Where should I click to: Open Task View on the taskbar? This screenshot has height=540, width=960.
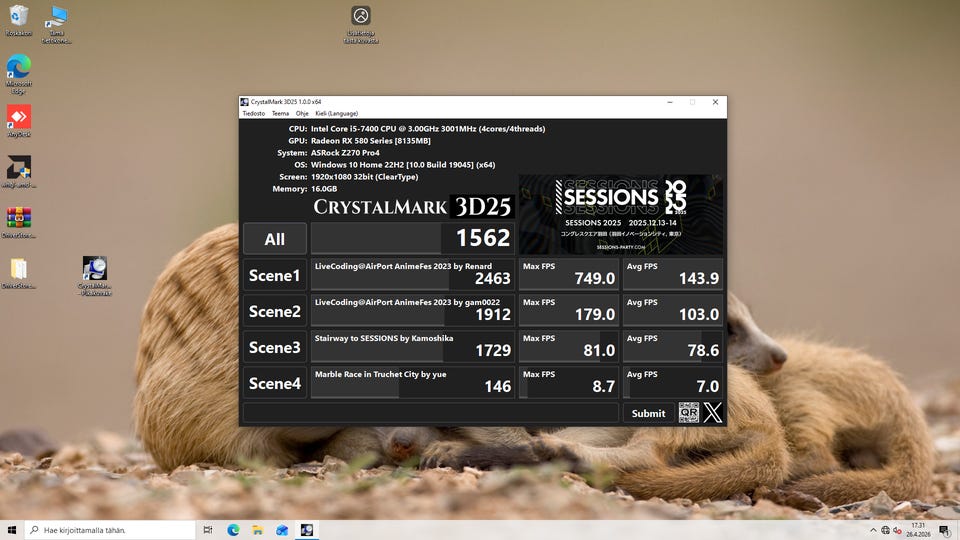208,530
